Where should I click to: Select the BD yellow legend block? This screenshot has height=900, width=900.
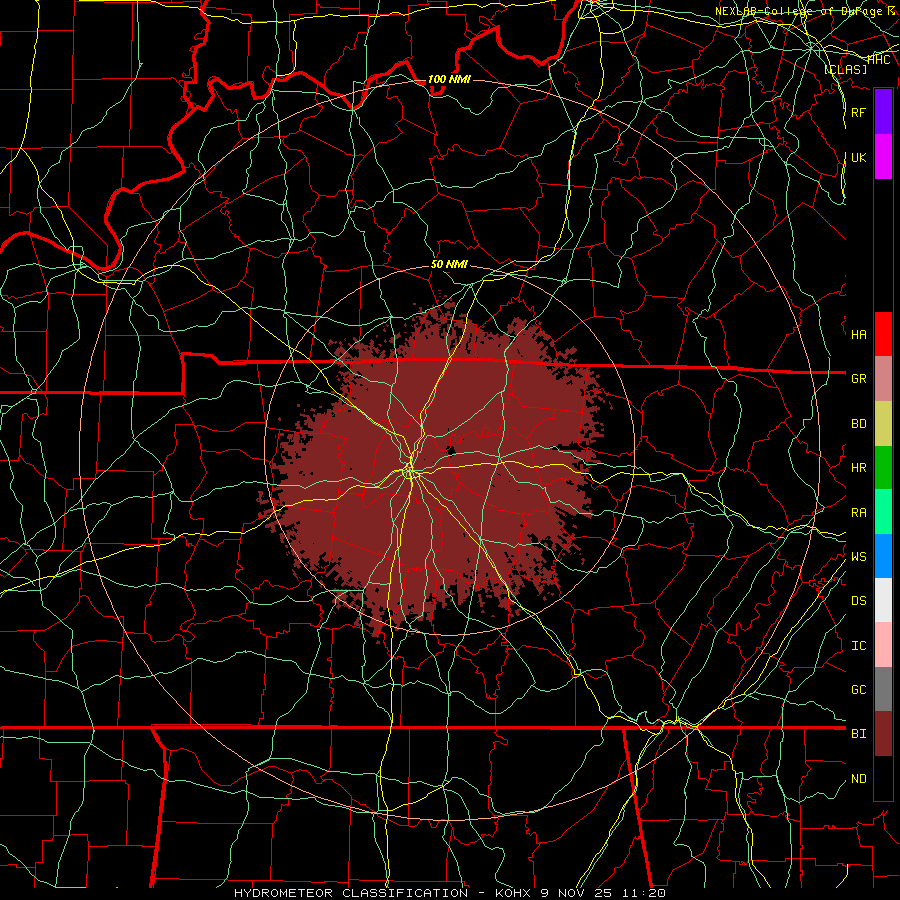(x=883, y=423)
